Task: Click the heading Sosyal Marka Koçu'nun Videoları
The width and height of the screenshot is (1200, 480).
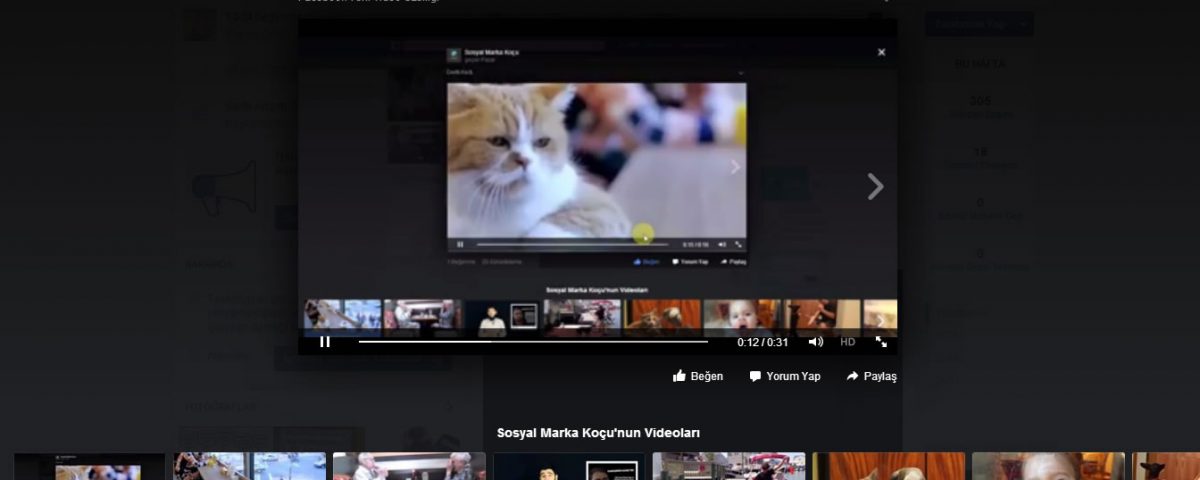Action: pos(598,433)
